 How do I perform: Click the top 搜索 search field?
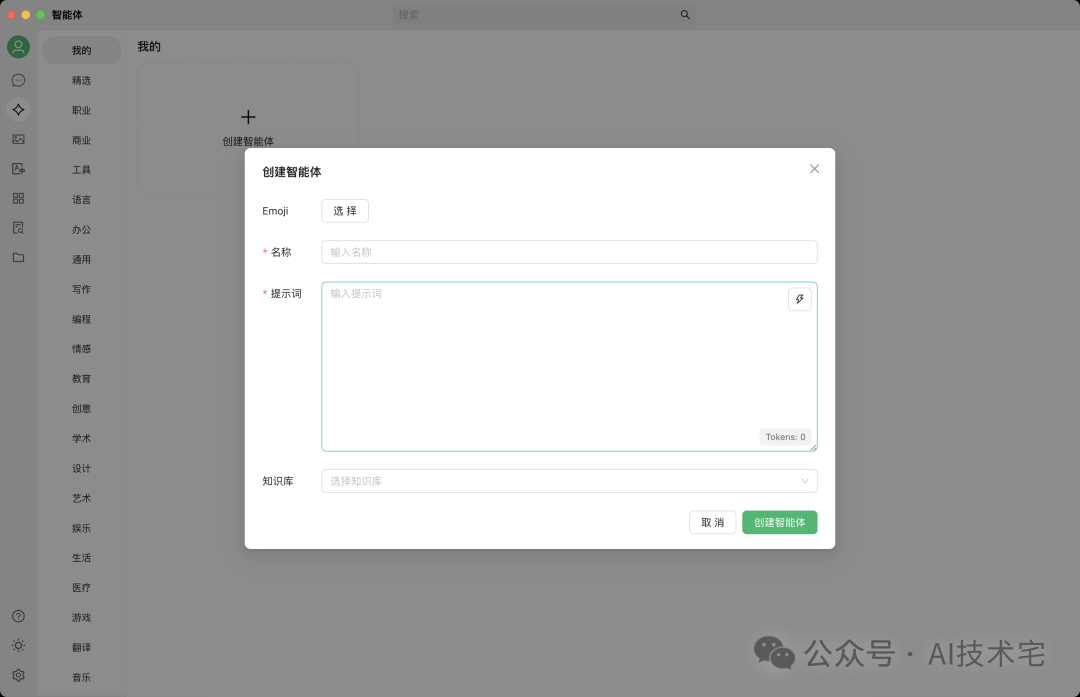(544, 14)
